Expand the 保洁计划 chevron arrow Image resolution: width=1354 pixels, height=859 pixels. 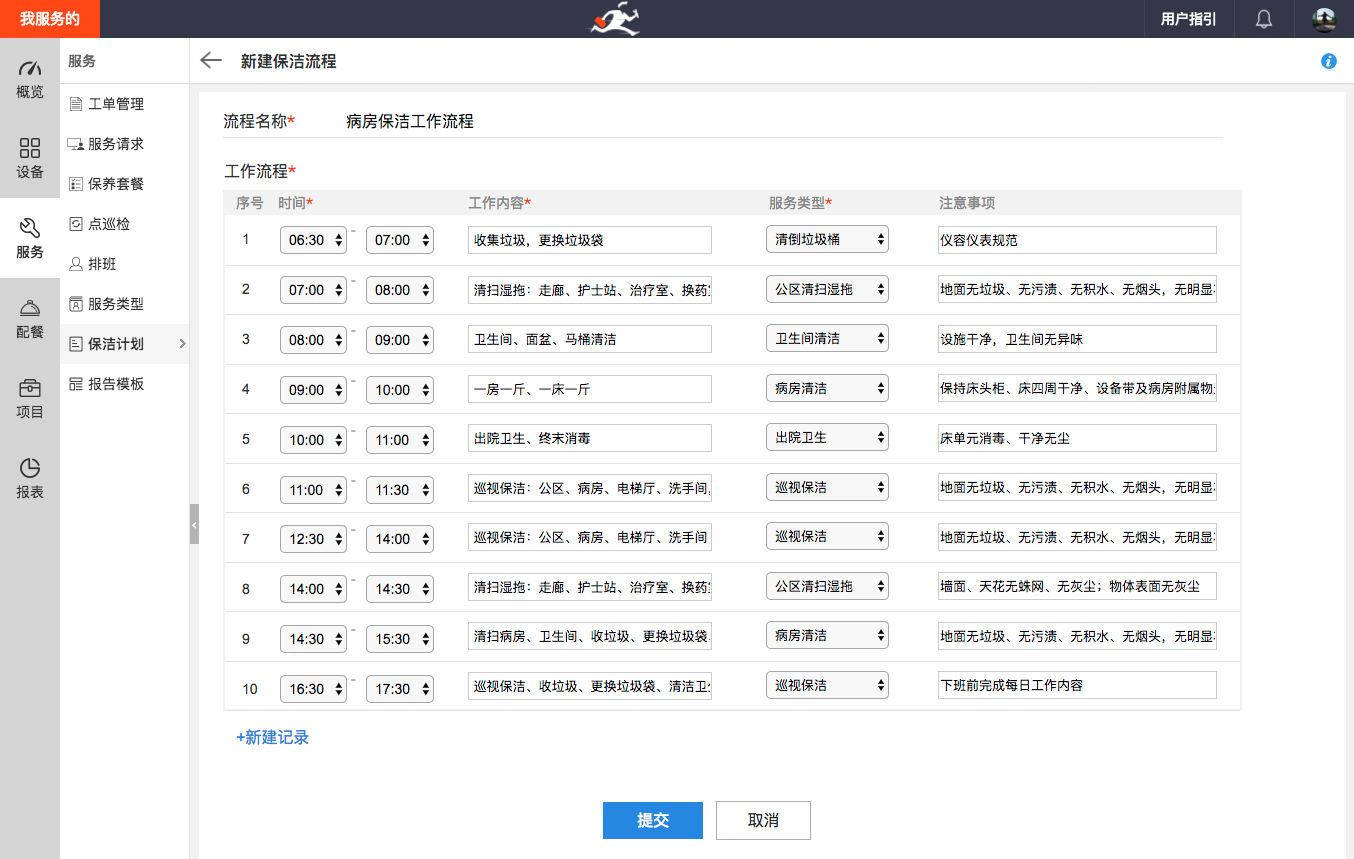(x=182, y=344)
